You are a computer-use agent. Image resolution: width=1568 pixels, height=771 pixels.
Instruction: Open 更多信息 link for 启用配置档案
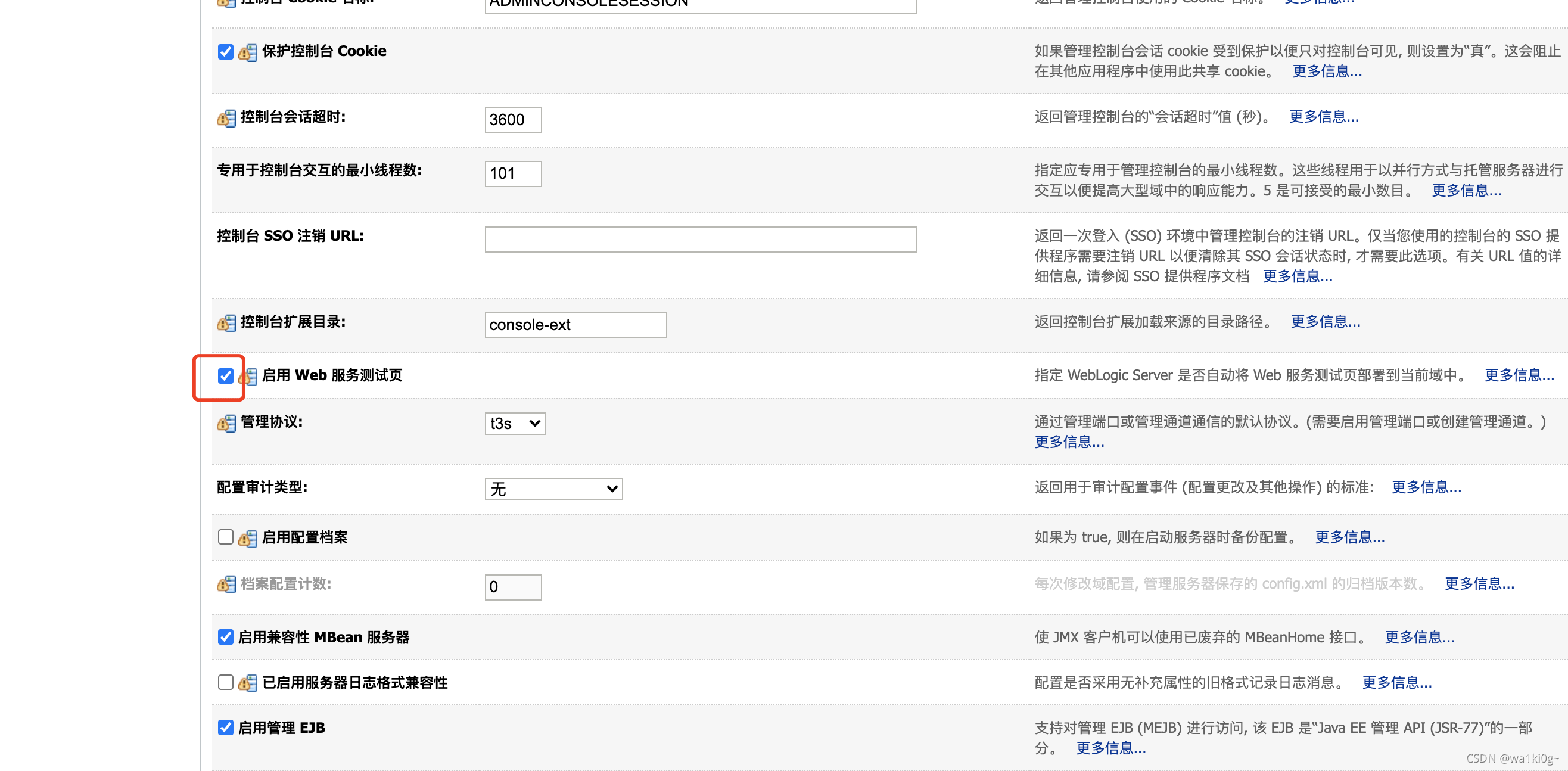(1350, 537)
